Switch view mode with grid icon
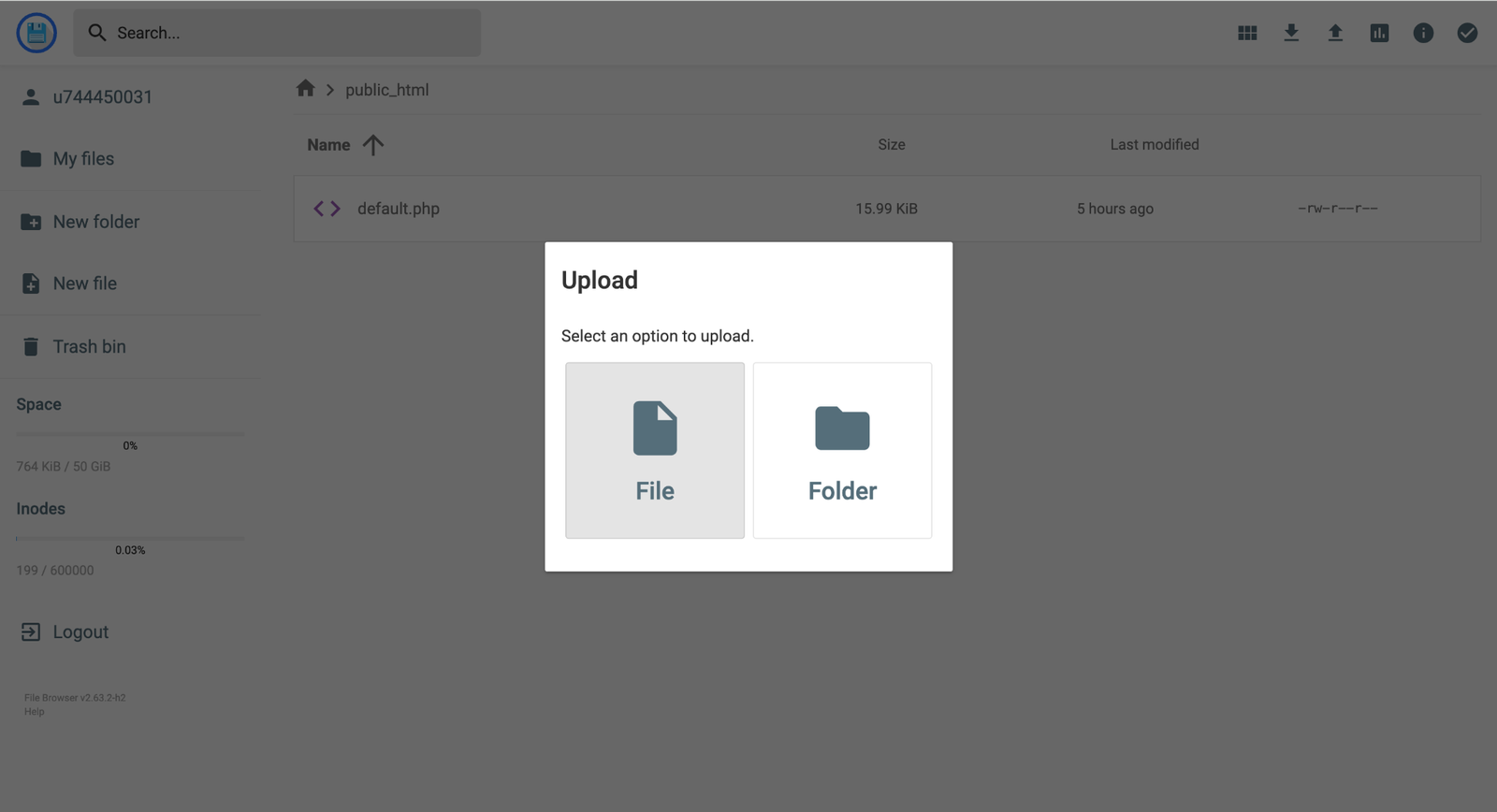 pyautogui.click(x=1247, y=33)
